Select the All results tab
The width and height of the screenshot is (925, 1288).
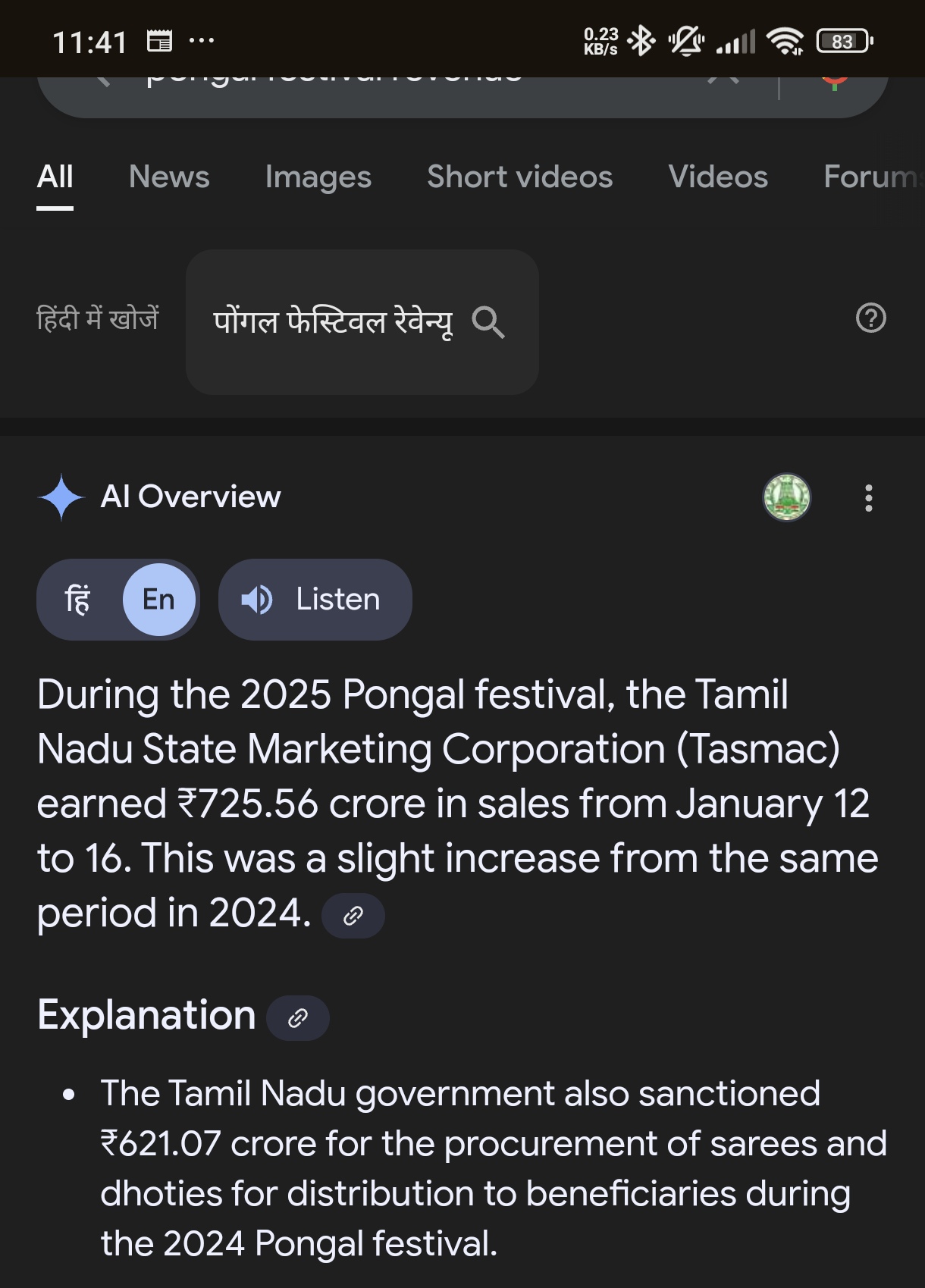[55, 177]
